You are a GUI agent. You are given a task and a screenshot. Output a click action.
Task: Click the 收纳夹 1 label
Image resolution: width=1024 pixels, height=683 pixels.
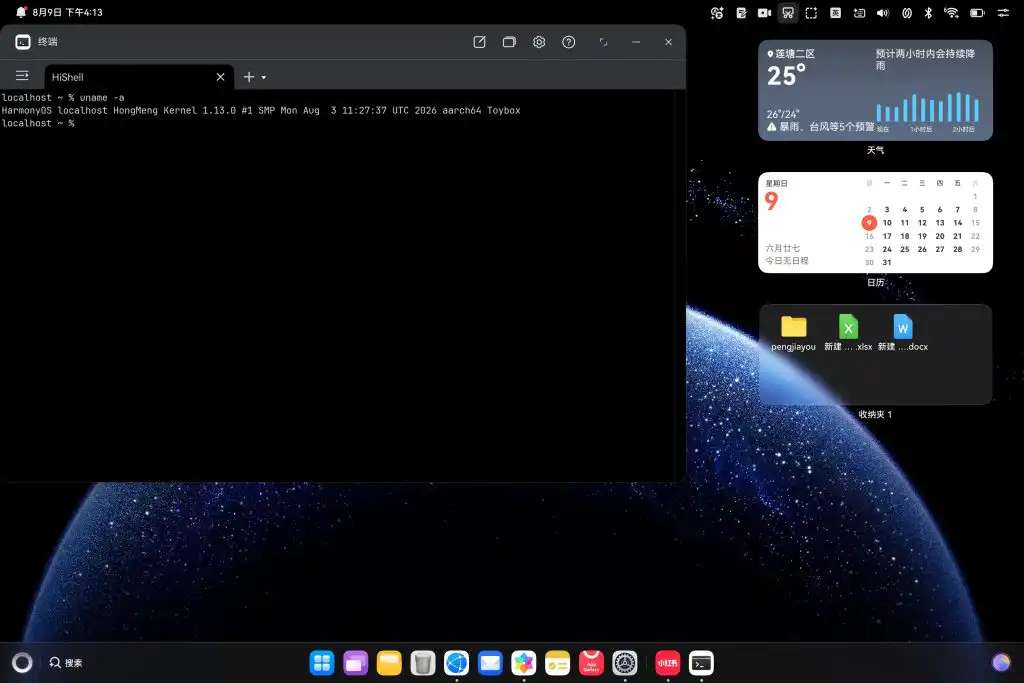coord(875,415)
